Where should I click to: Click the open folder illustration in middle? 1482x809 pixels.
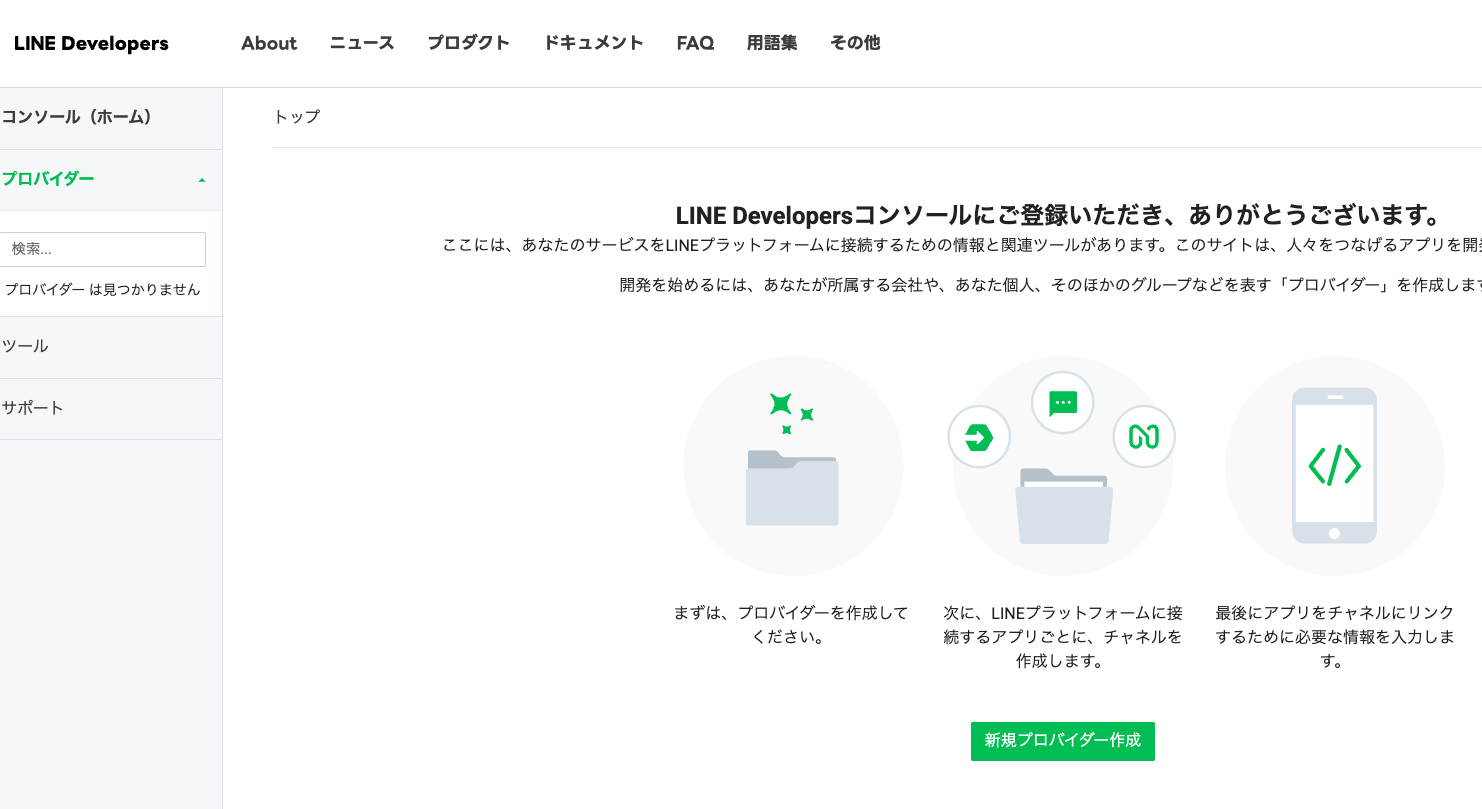pyautogui.click(x=1064, y=505)
